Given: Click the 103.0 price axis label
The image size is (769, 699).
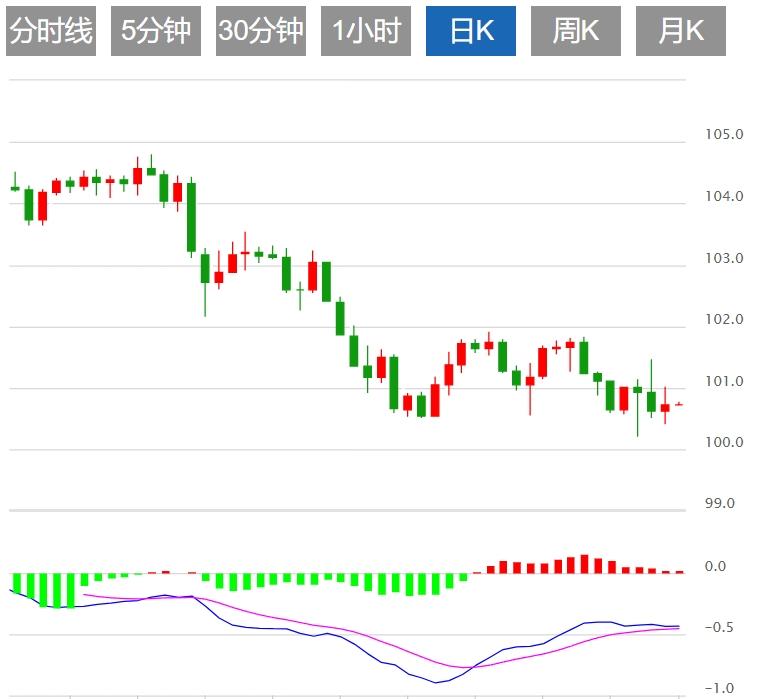Looking at the screenshot, I should coord(724,259).
